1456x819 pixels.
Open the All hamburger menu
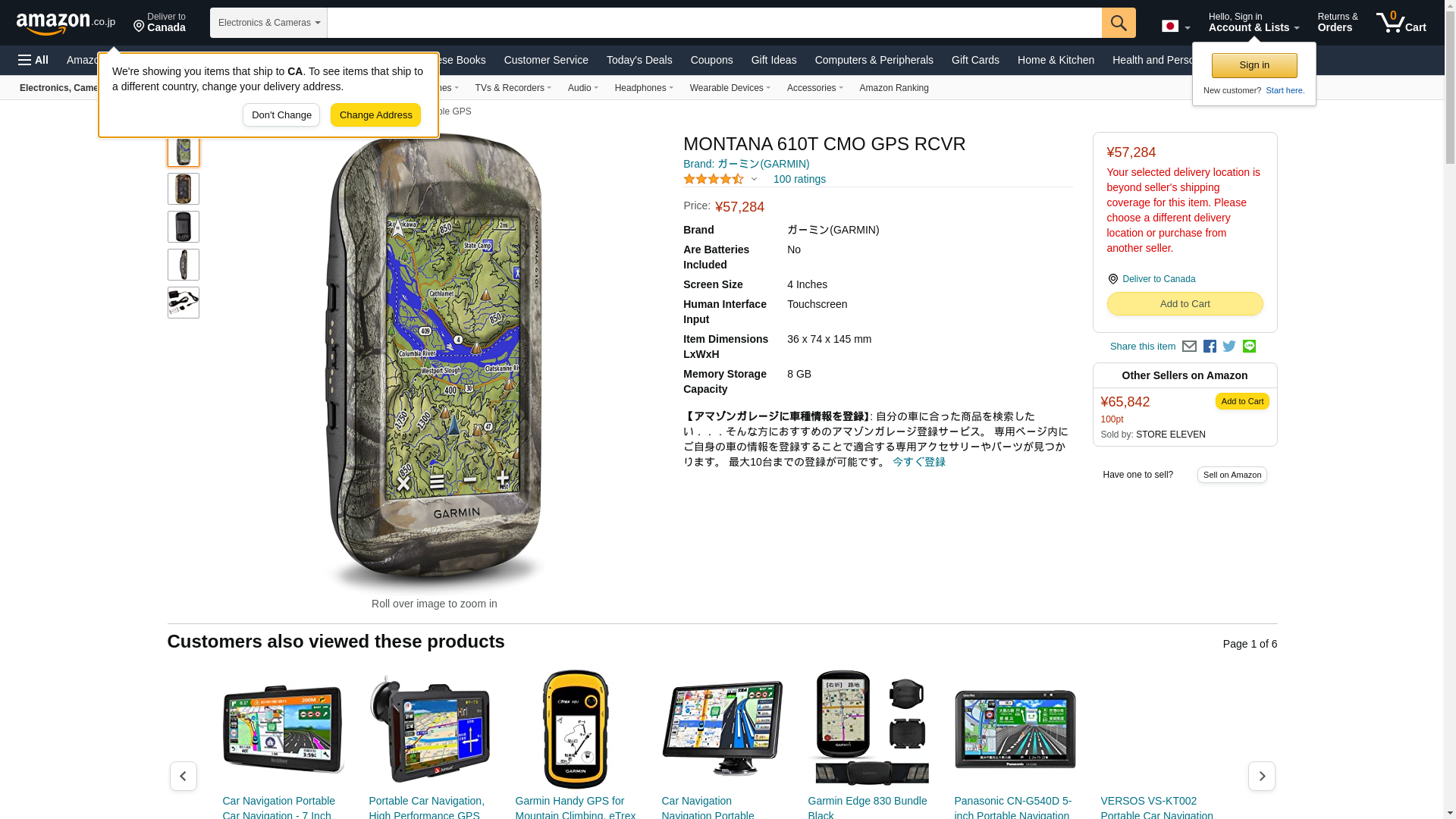click(33, 60)
